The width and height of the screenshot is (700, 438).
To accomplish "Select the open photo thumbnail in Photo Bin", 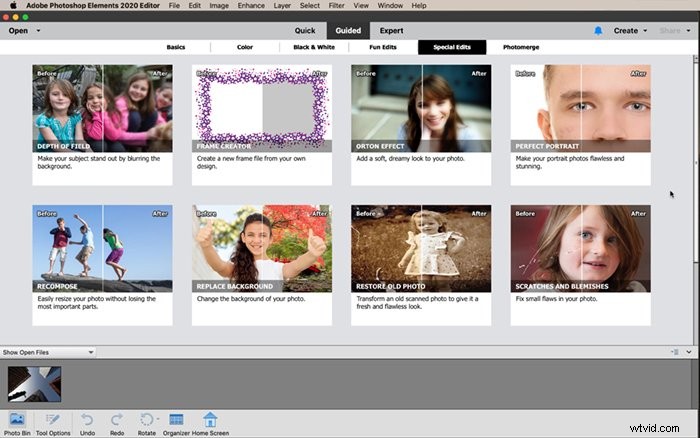I will tap(35, 383).
